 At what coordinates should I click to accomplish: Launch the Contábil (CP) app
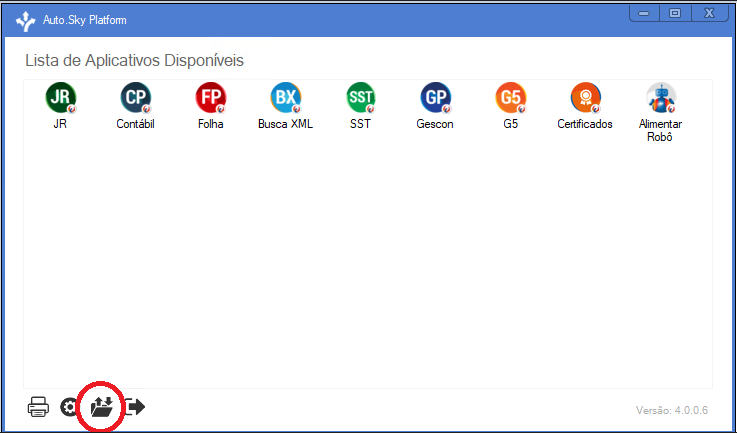135,98
